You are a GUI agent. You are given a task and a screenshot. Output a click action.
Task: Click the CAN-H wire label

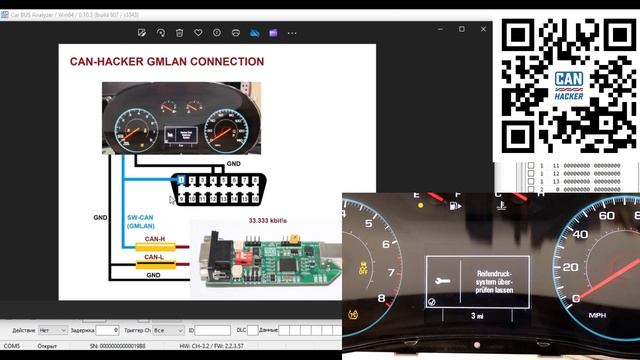tap(155, 239)
